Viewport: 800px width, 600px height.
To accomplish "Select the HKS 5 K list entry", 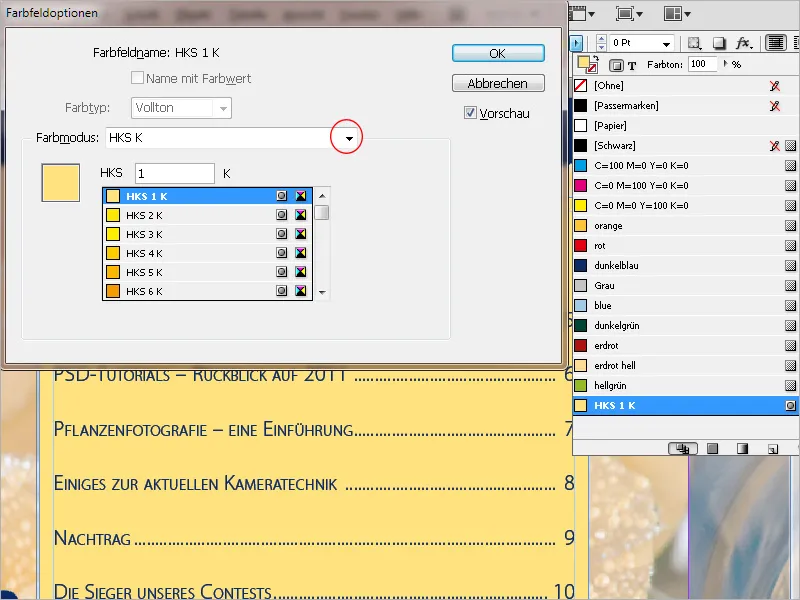I will coord(208,272).
